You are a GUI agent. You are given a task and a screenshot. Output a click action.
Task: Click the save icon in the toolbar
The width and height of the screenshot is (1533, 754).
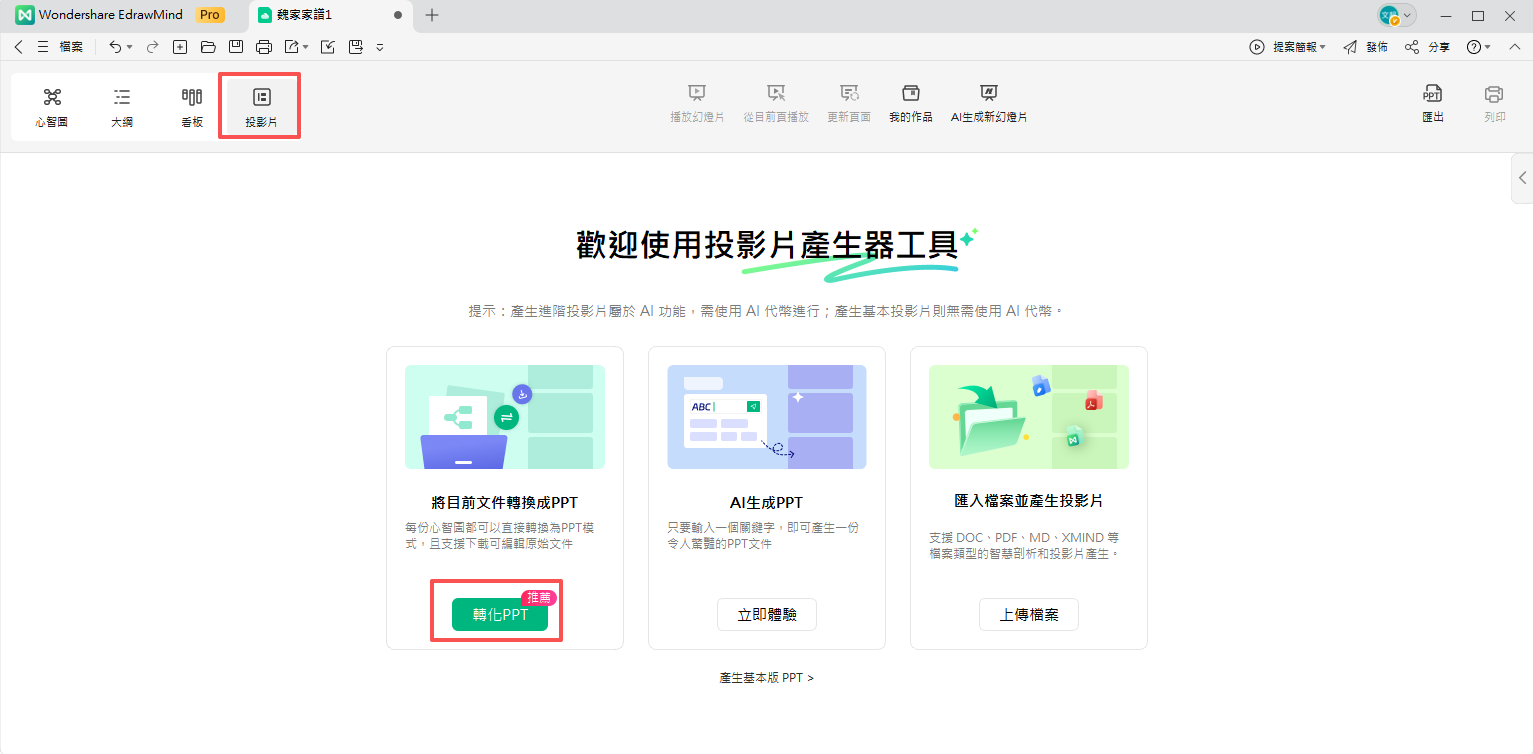pyautogui.click(x=236, y=46)
